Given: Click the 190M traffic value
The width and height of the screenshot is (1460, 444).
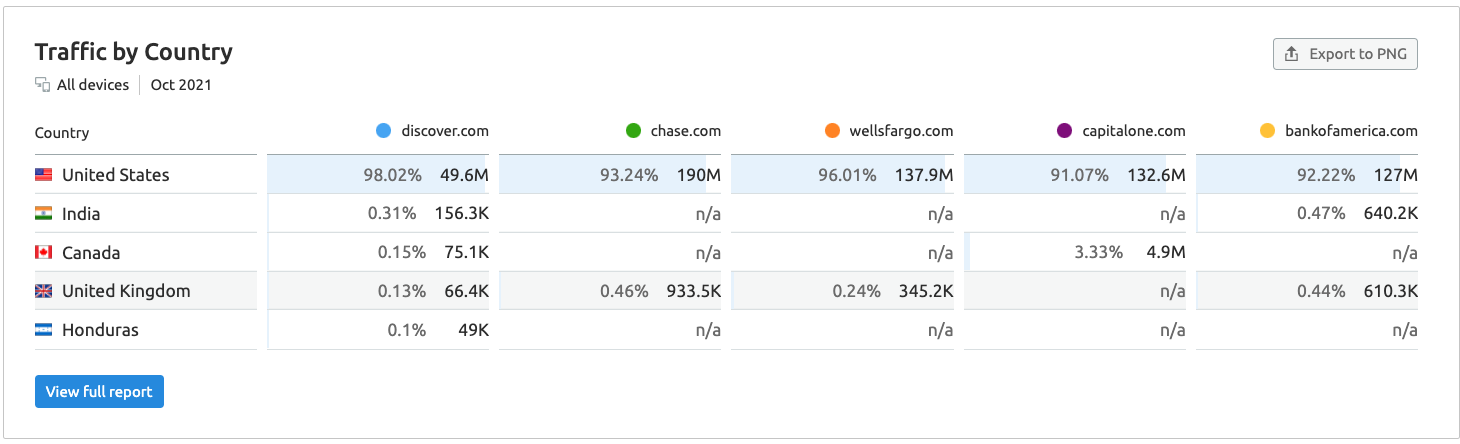Looking at the screenshot, I should pyautogui.click(x=698, y=175).
